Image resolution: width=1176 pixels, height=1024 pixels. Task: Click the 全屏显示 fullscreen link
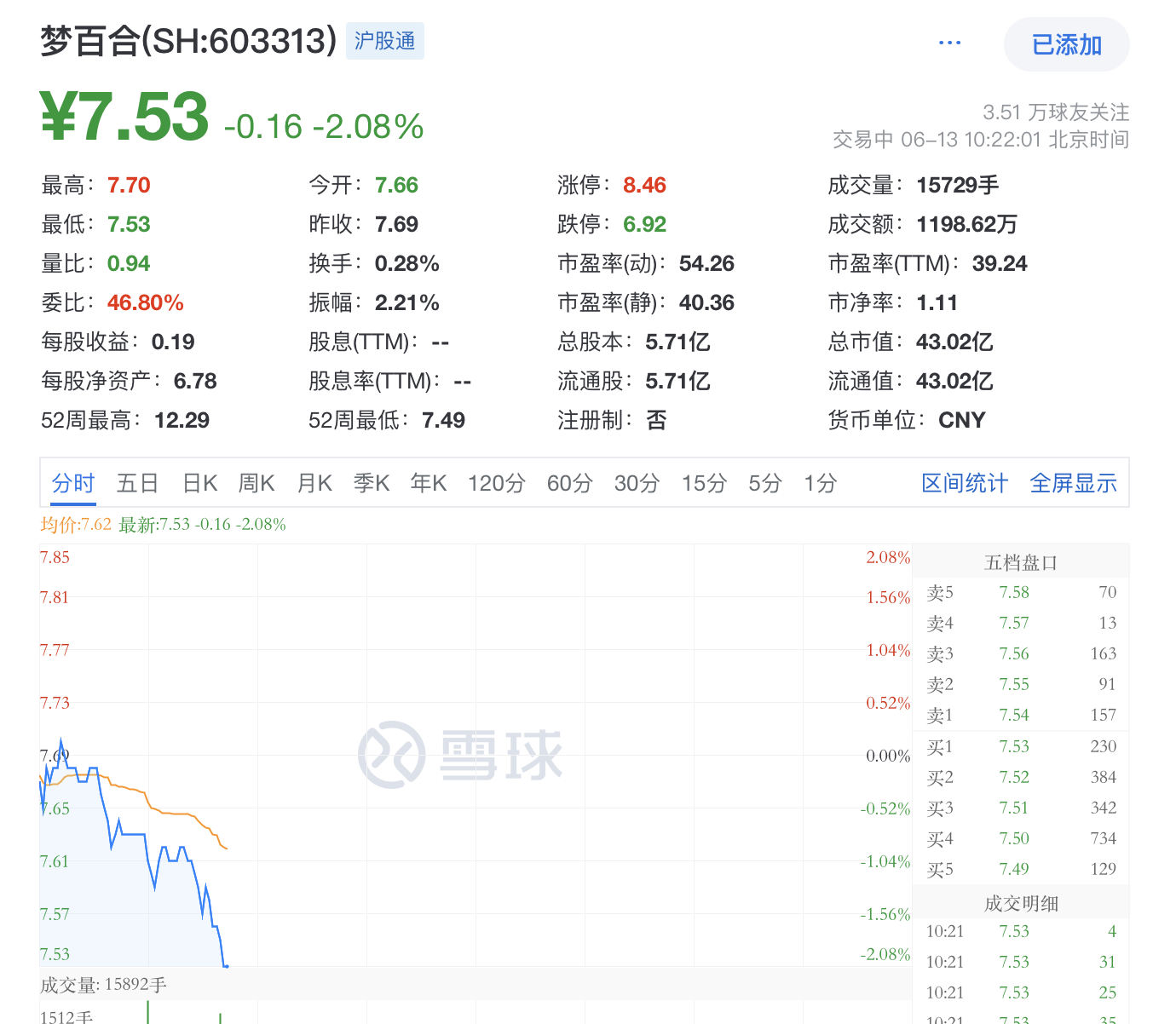click(1074, 484)
